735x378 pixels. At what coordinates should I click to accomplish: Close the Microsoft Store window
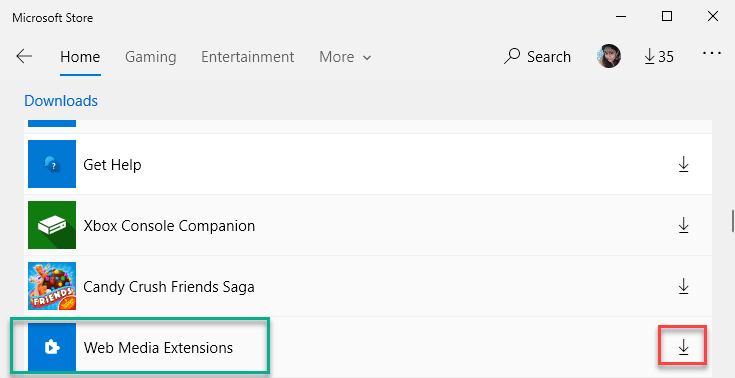(712, 16)
